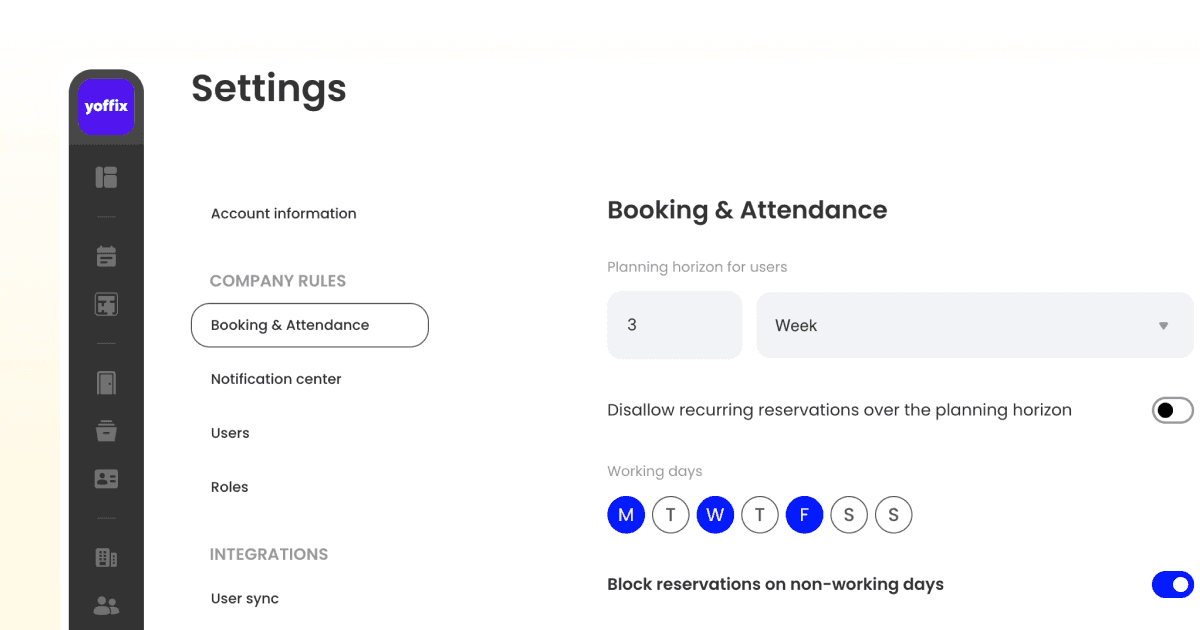
Task: Enable Saturday as a working day
Action: pos(849,514)
